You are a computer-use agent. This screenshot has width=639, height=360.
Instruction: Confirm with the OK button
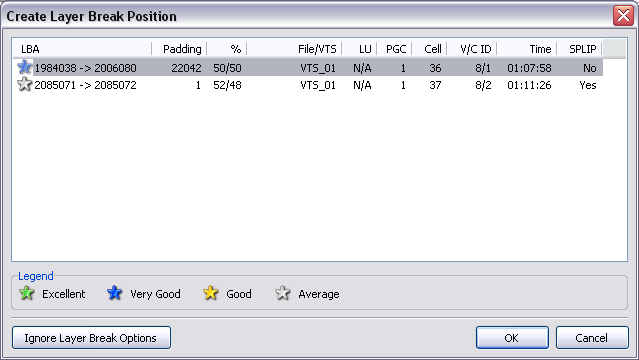click(512, 338)
